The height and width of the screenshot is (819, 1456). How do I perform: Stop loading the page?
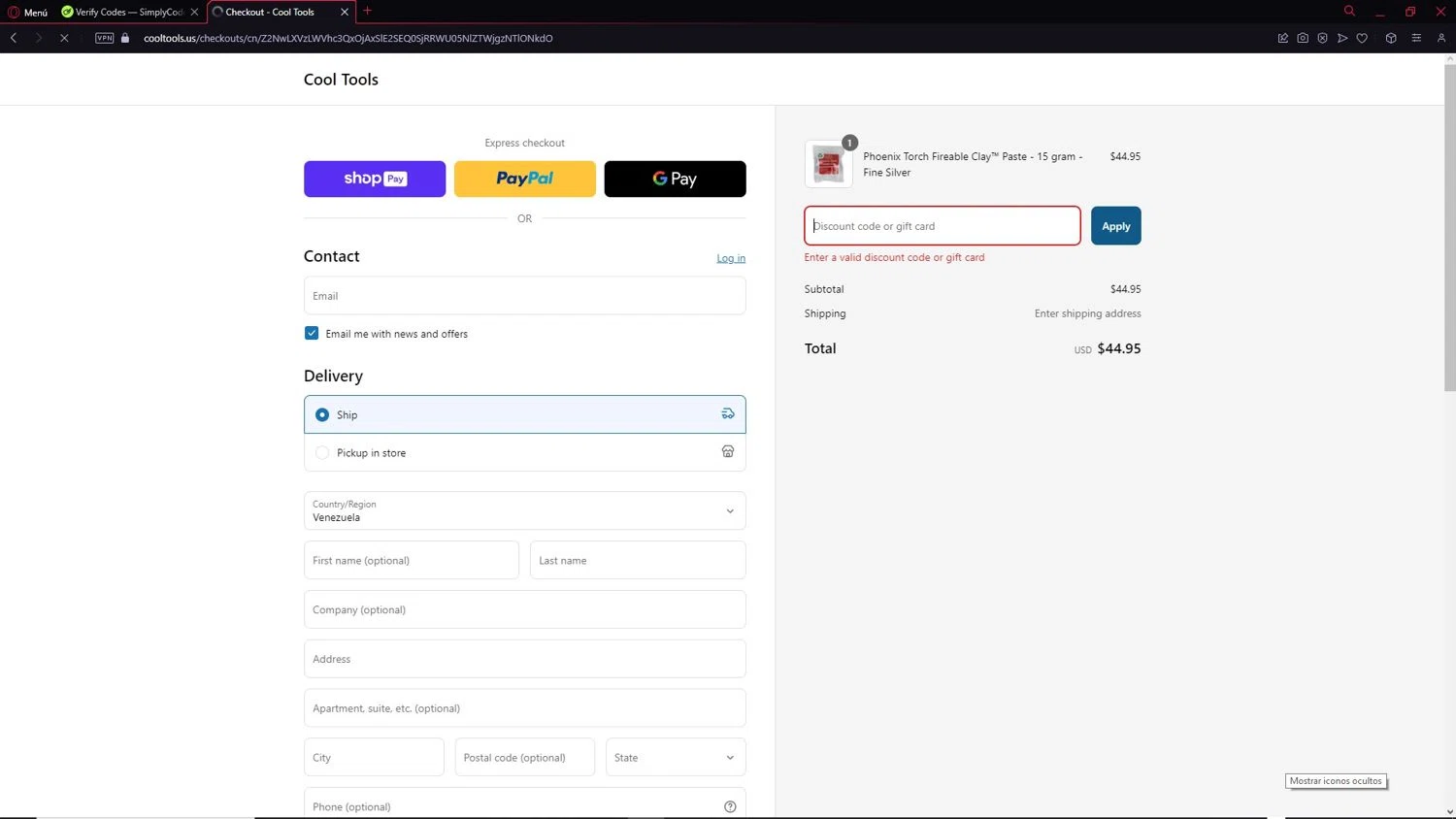[64, 38]
